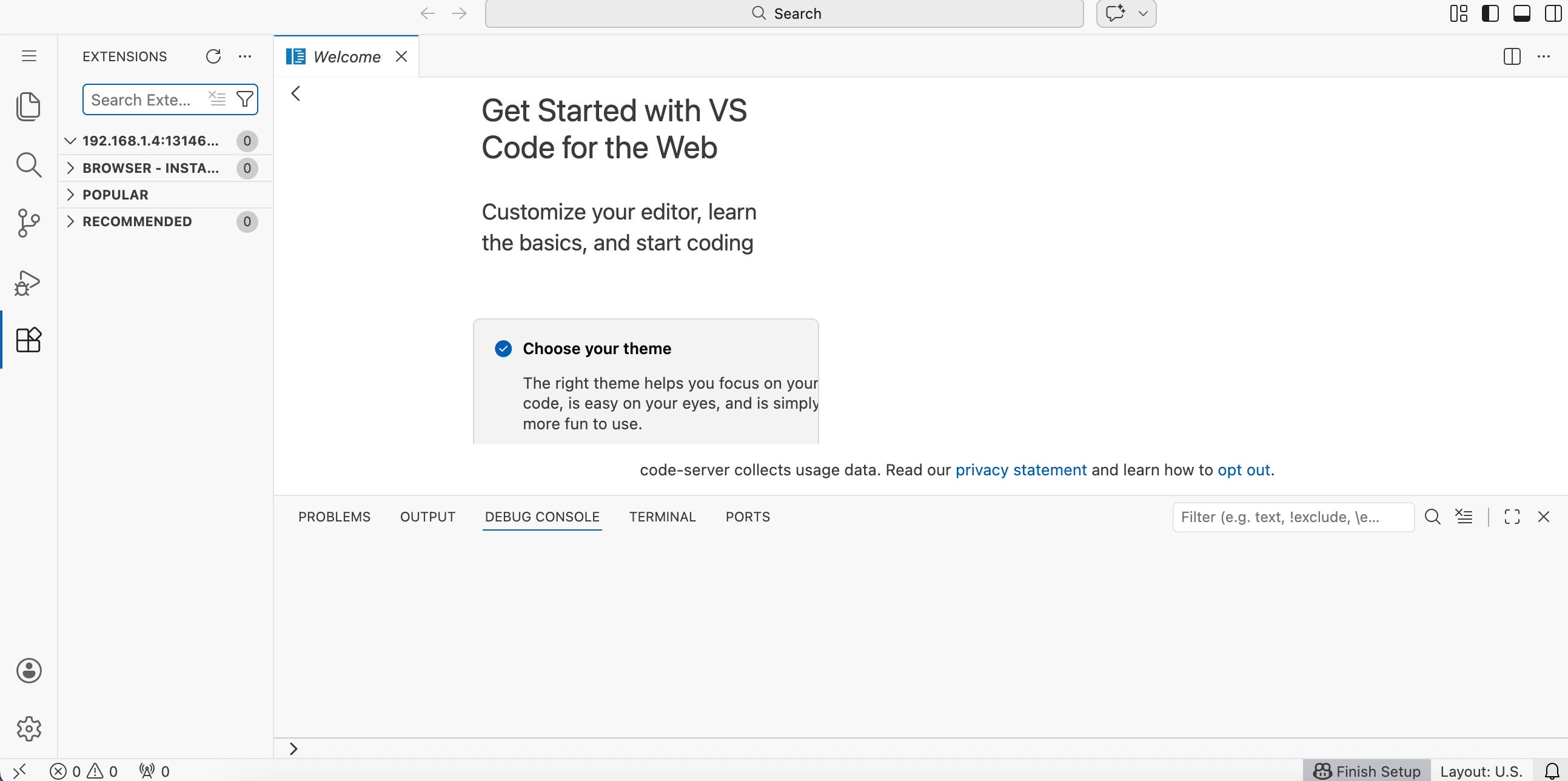This screenshot has width=1568, height=781.
Task: Open the Manage settings gear
Action: [28, 729]
